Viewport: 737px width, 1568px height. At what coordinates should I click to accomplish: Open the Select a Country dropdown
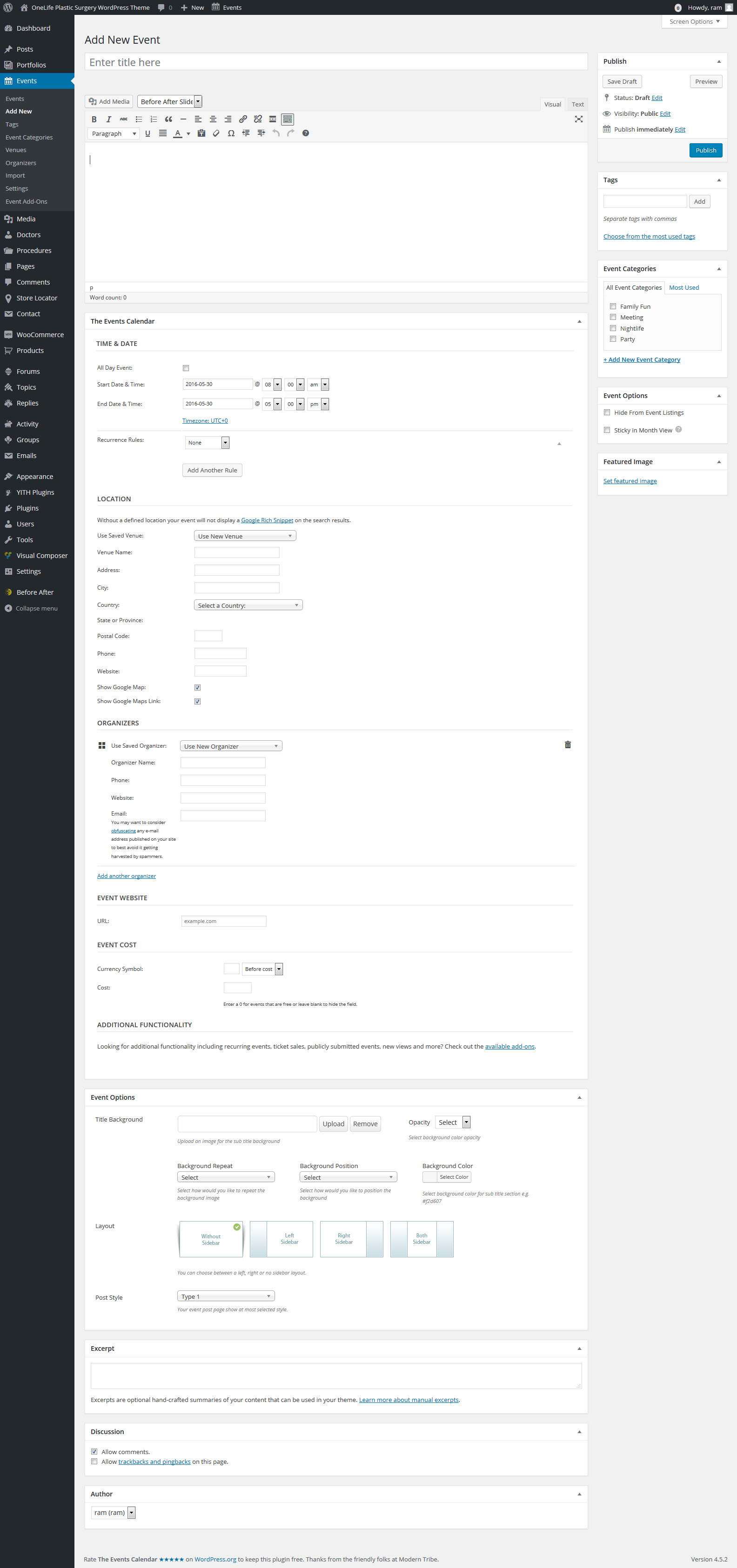pyautogui.click(x=248, y=605)
